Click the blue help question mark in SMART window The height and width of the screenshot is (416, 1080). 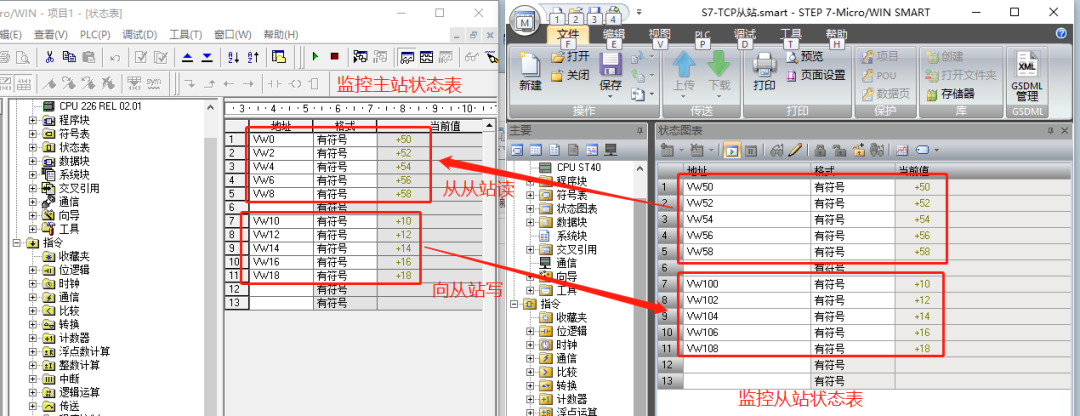(x=1061, y=33)
